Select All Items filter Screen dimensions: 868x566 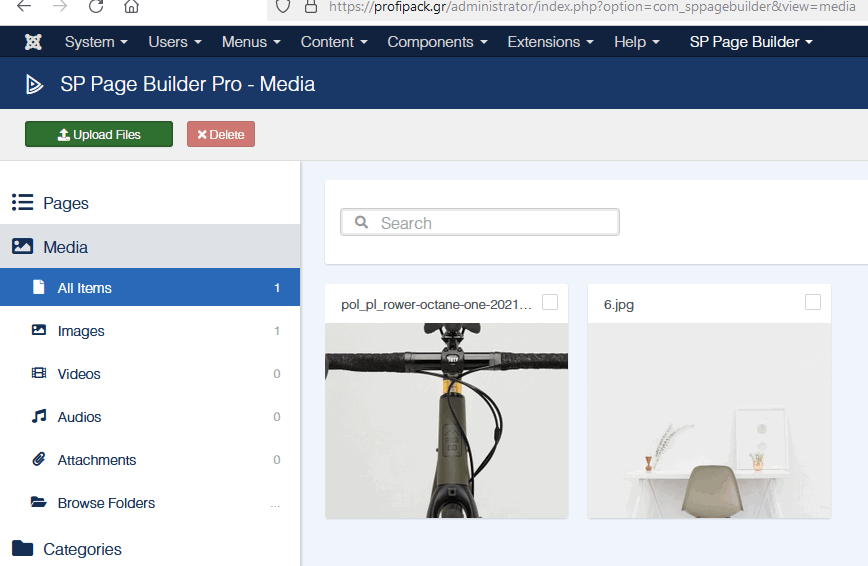pos(150,287)
